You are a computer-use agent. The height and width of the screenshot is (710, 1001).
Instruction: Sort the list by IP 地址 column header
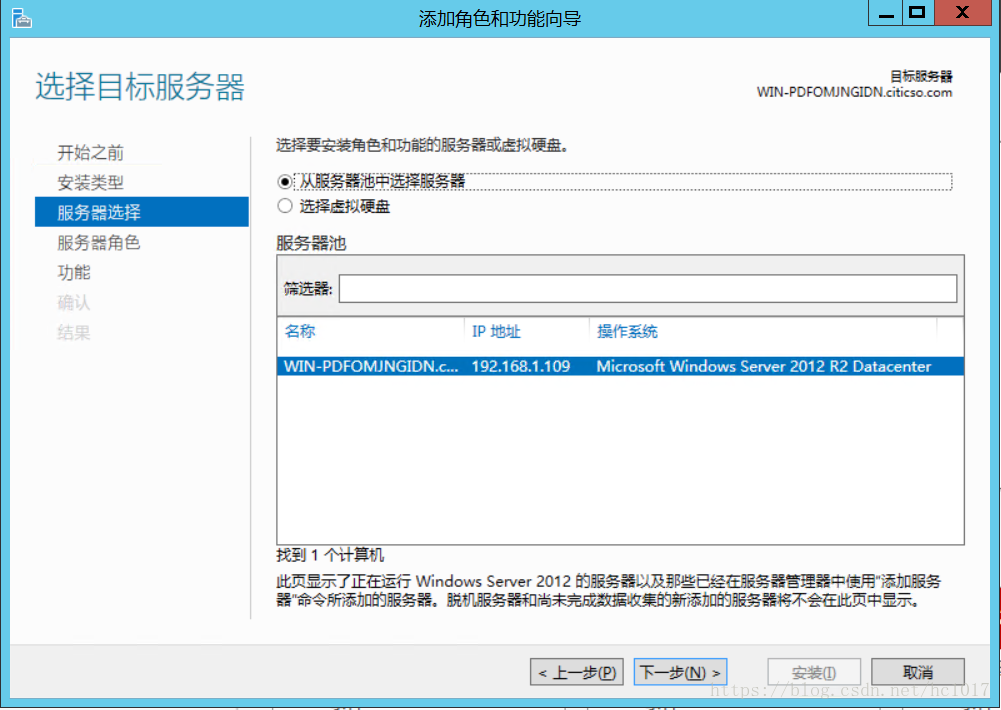[496, 331]
